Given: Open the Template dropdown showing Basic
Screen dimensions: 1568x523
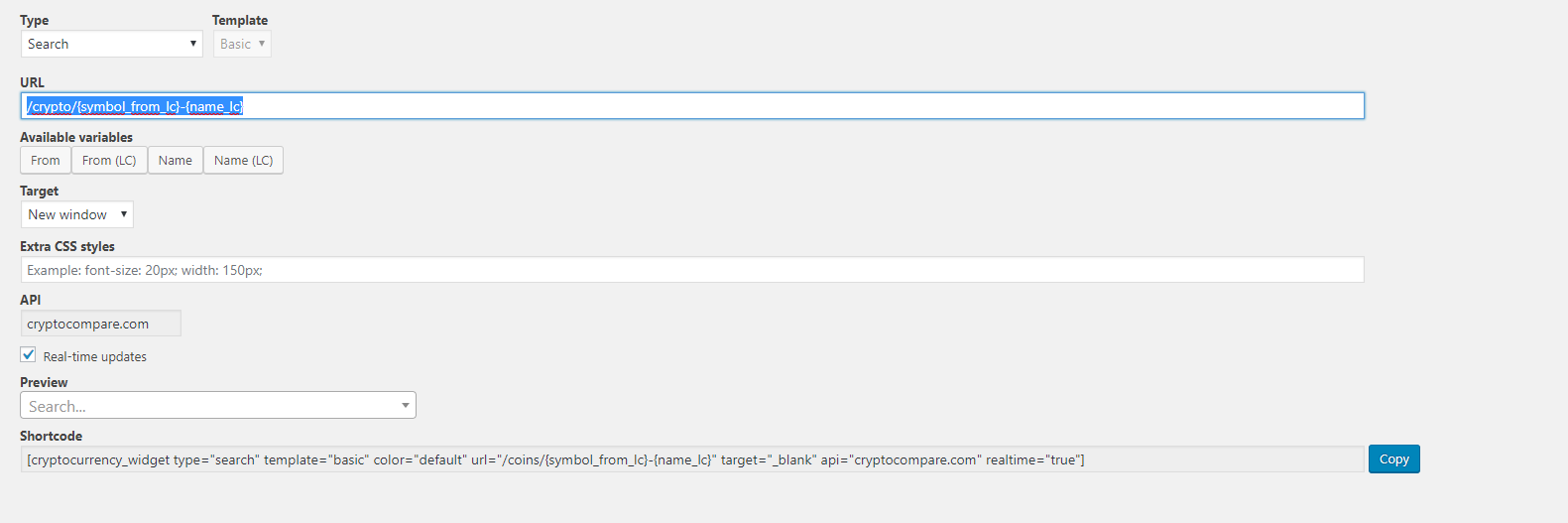Looking at the screenshot, I should point(242,44).
